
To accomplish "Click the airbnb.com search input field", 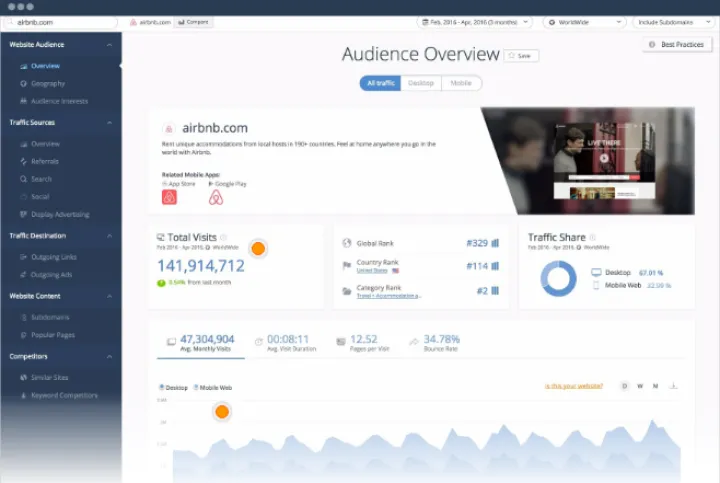I will [60, 21].
